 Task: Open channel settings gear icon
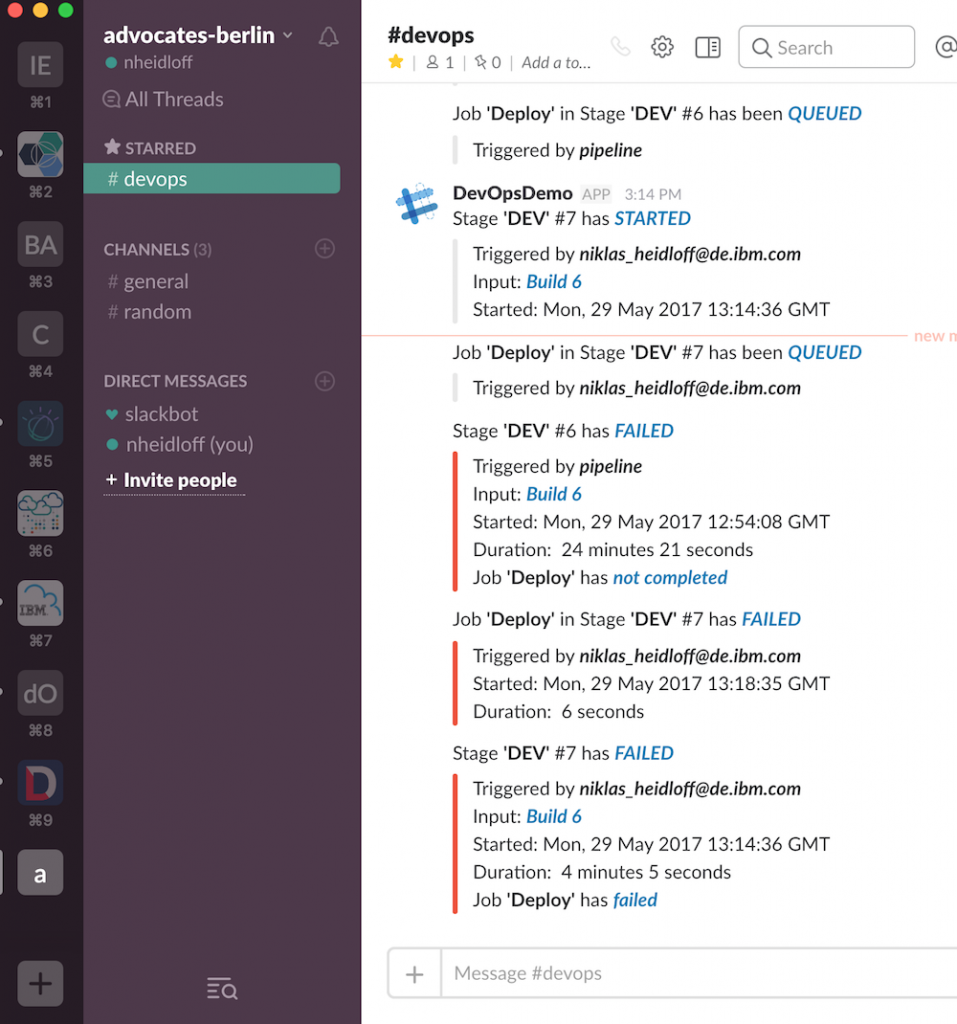662,47
